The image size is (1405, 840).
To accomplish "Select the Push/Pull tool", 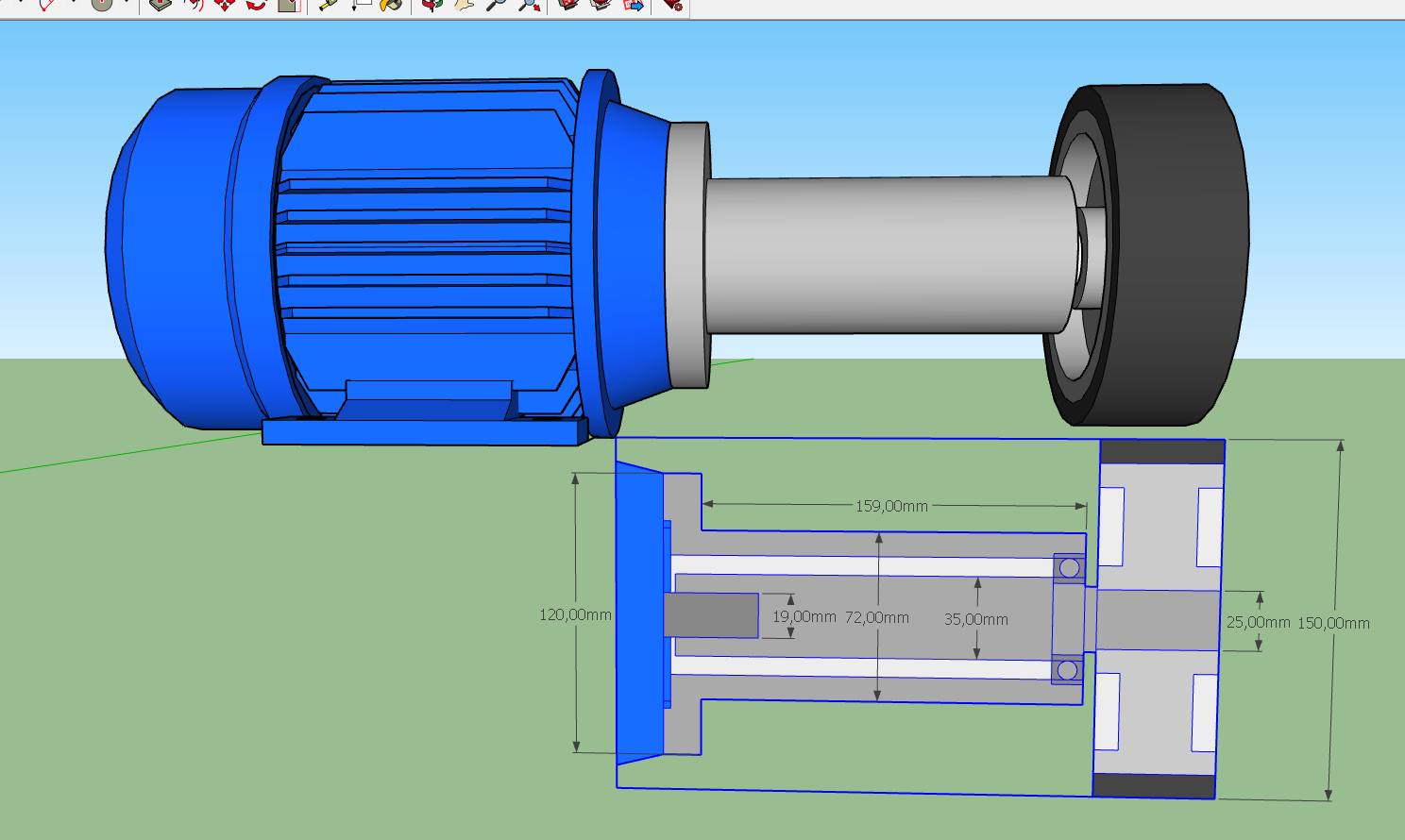I will point(161,4).
